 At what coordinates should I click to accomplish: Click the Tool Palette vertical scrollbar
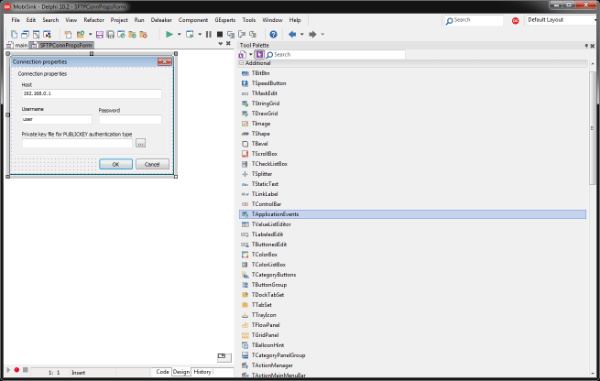[592, 128]
